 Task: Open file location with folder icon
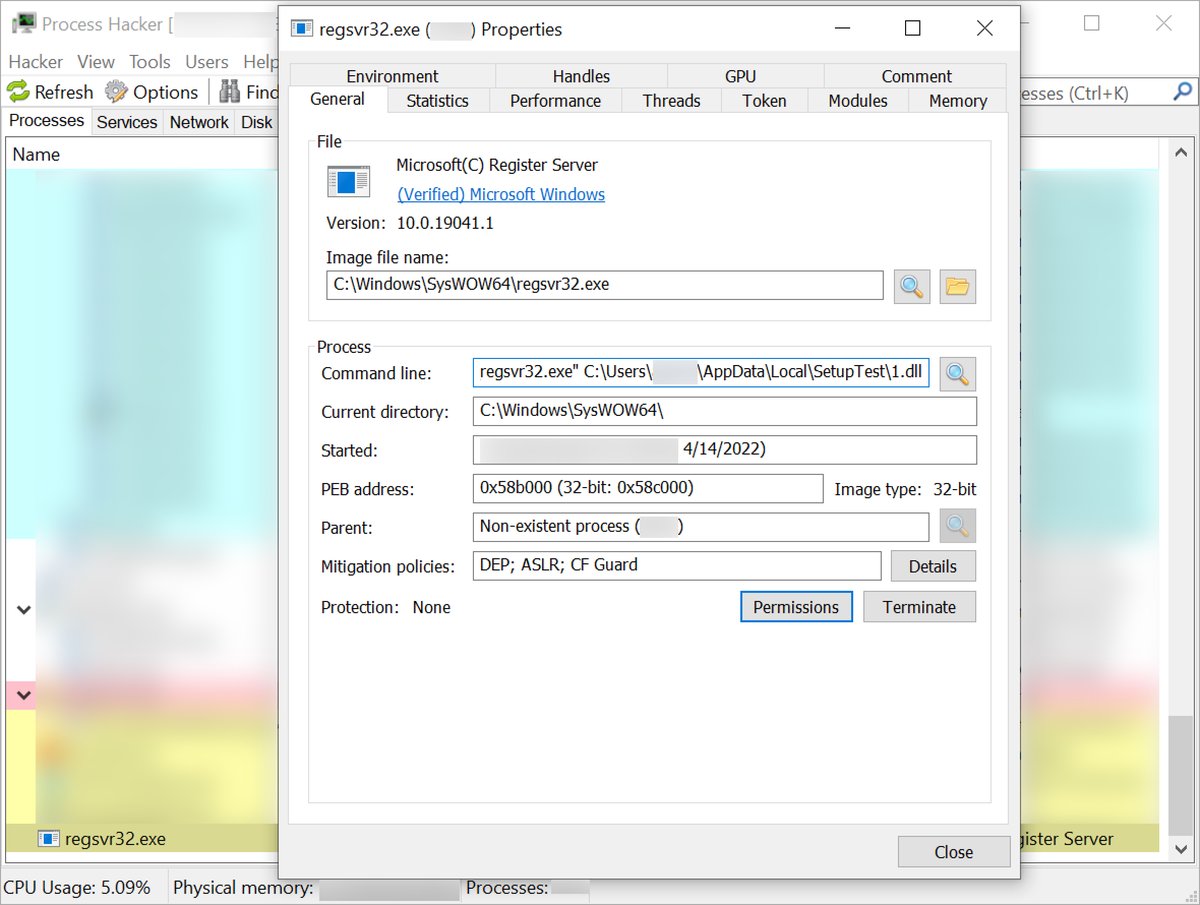[x=957, y=286]
